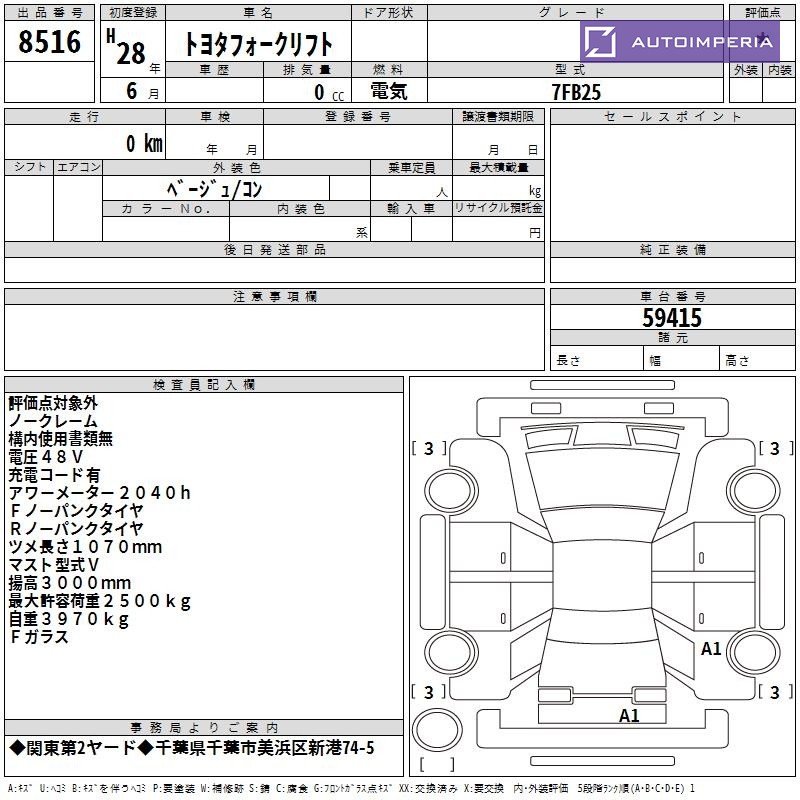Click the note マスト型式V
The width and height of the screenshot is (800, 800).
54,565
